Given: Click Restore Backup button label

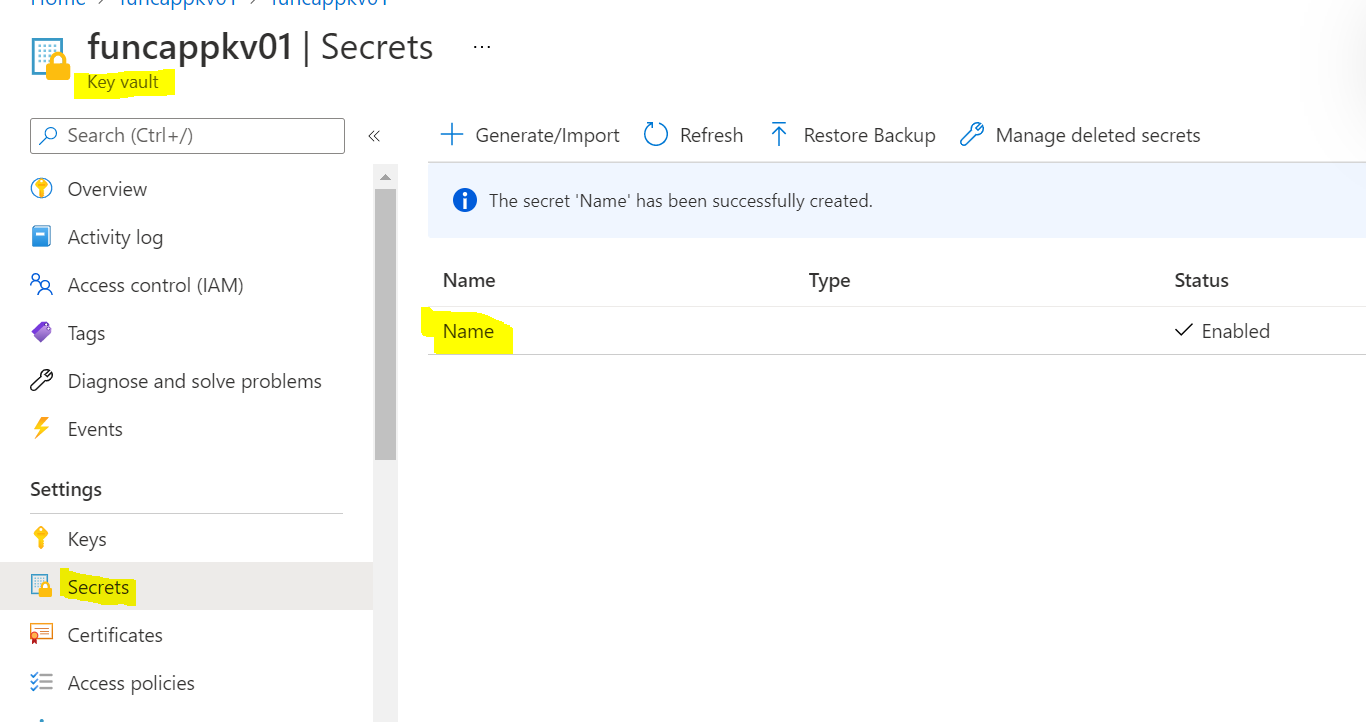Looking at the screenshot, I should click(x=869, y=135).
